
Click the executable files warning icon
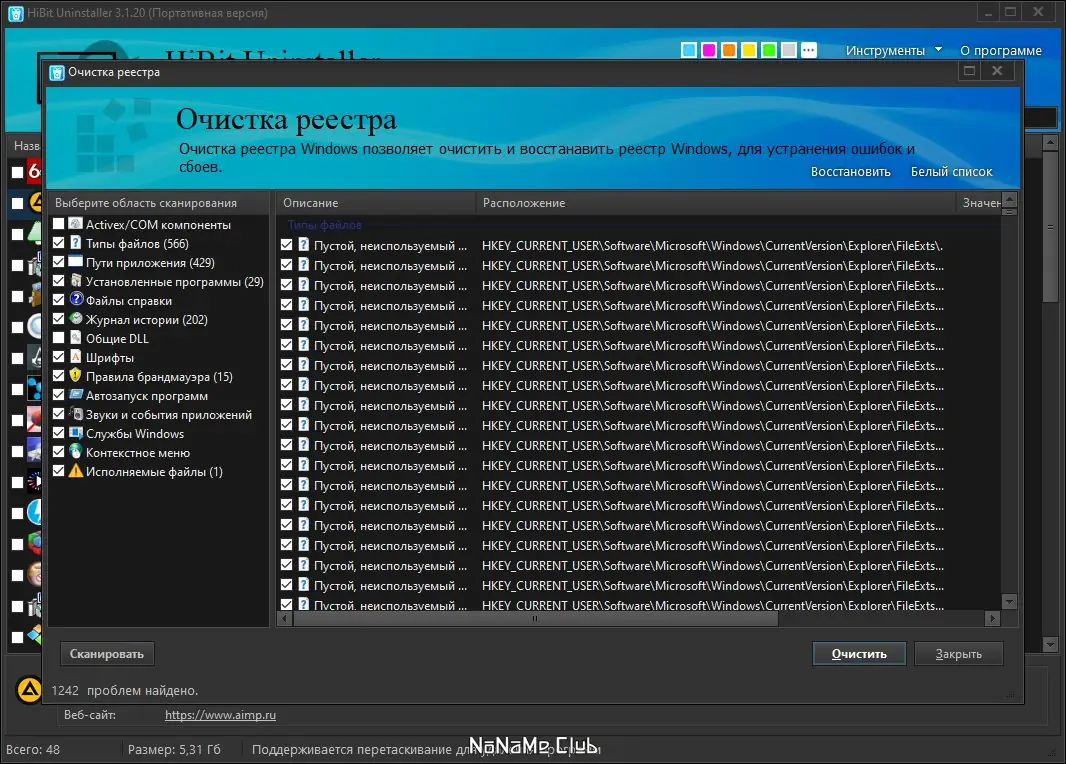point(75,471)
